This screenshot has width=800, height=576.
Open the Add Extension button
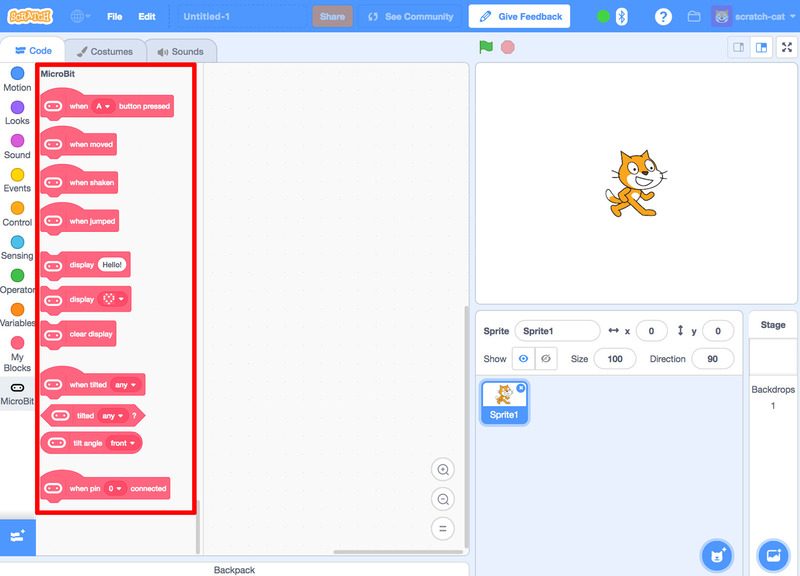17,536
